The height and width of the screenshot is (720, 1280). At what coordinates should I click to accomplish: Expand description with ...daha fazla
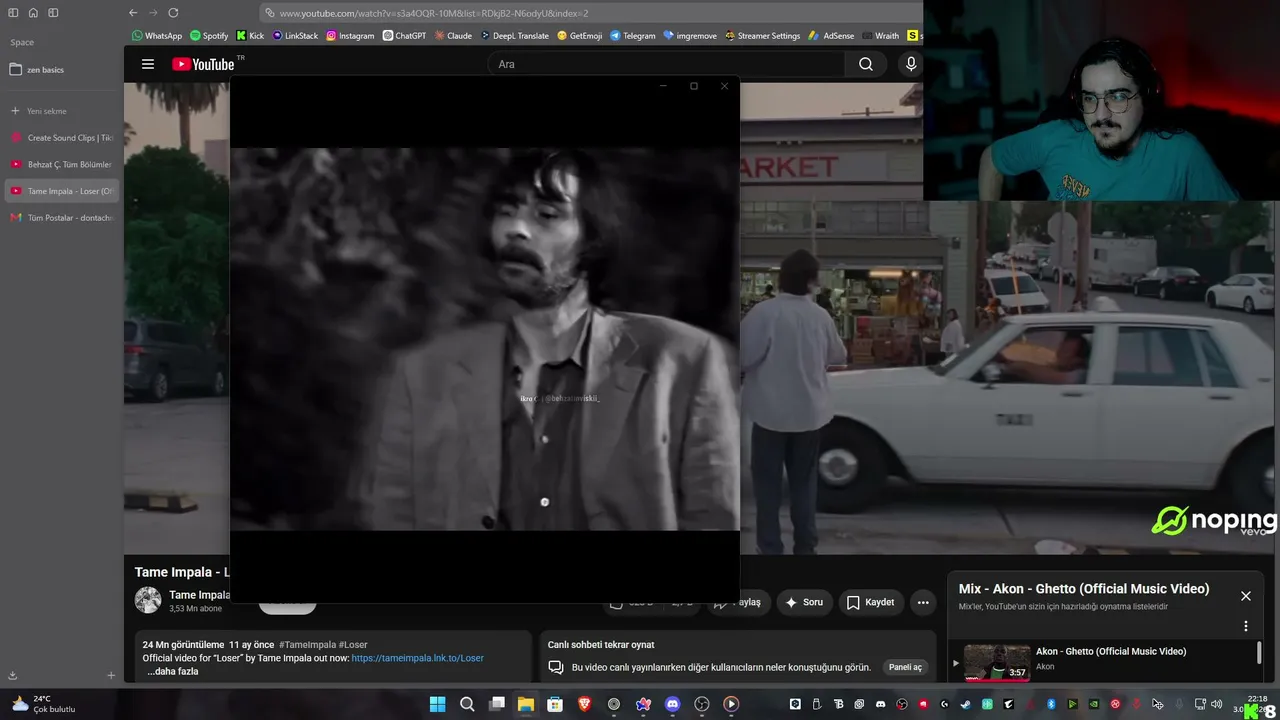point(173,671)
